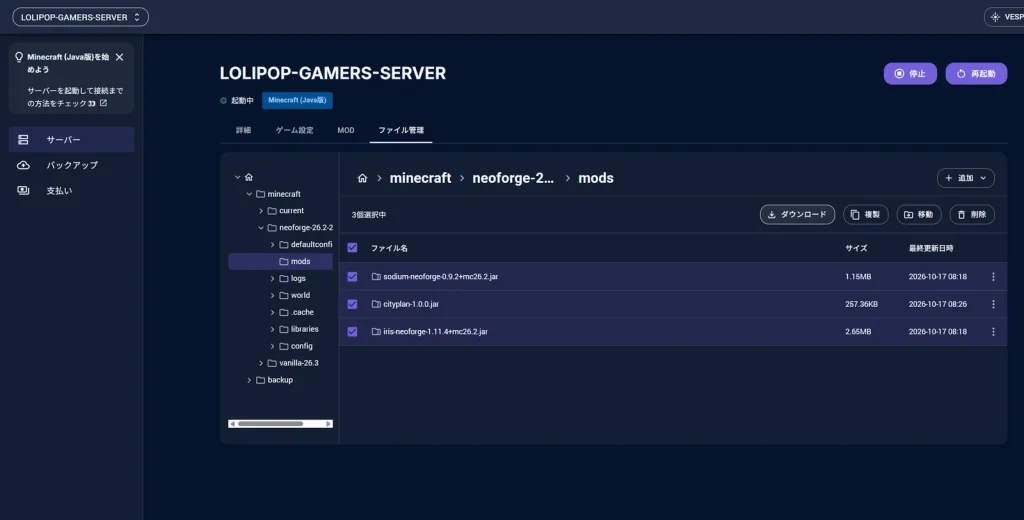
Task: Expand the config folder in the tree
Action: pos(272,346)
